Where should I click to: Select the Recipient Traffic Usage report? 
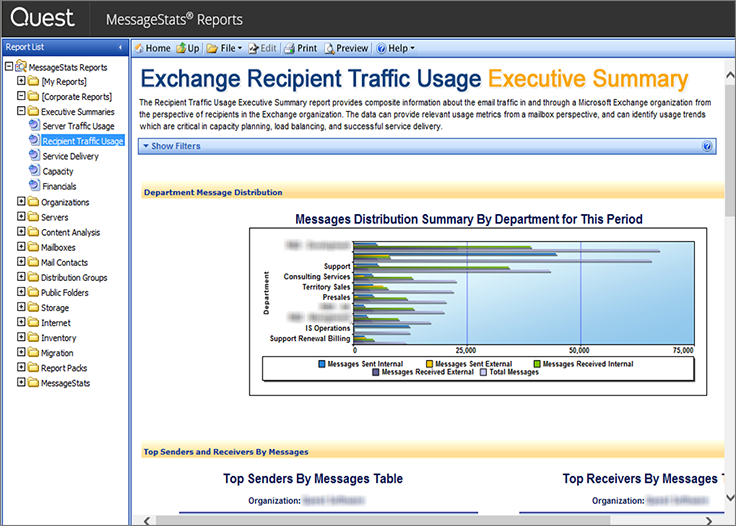(x=83, y=141)
